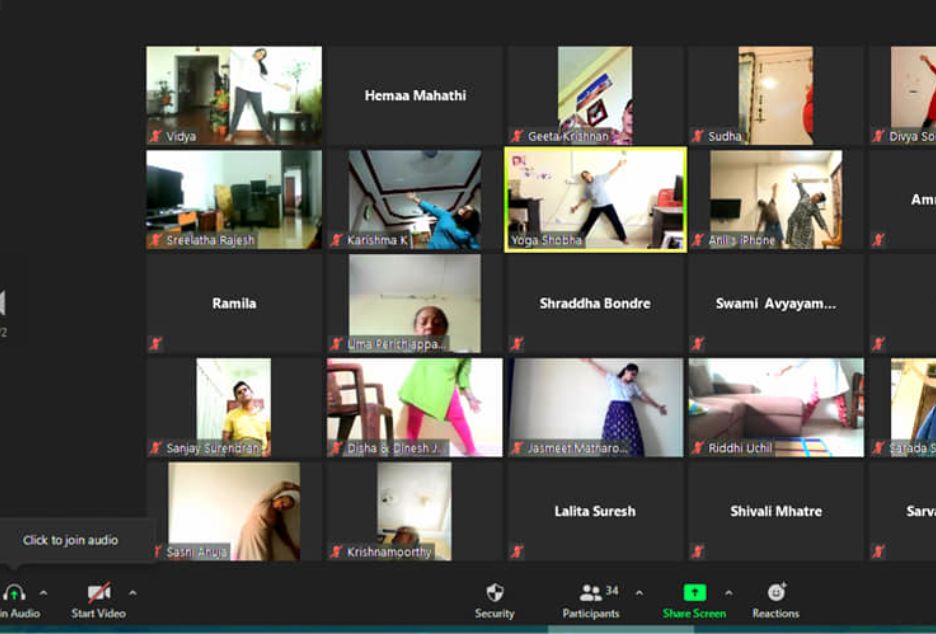Click the Join Audio headphone icon
936x634 pixels.
14,593
